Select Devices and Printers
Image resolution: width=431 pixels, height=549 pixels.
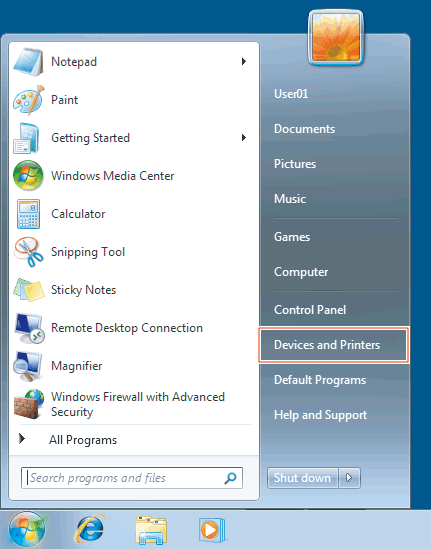point(334,345)
